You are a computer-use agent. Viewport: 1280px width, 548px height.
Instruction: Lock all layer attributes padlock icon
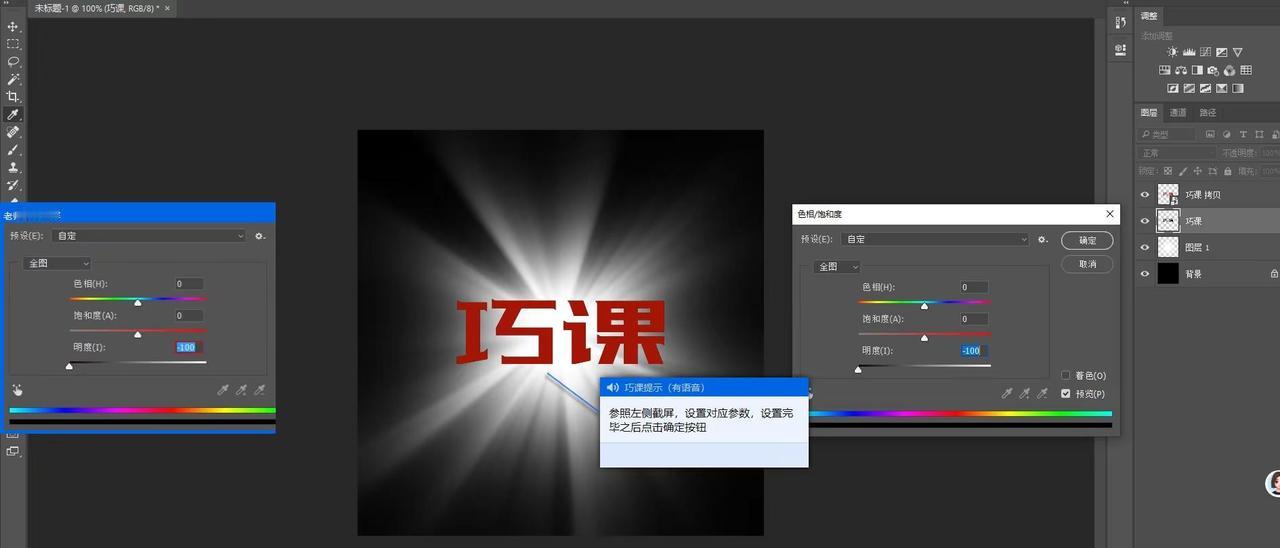(1227, 171)
